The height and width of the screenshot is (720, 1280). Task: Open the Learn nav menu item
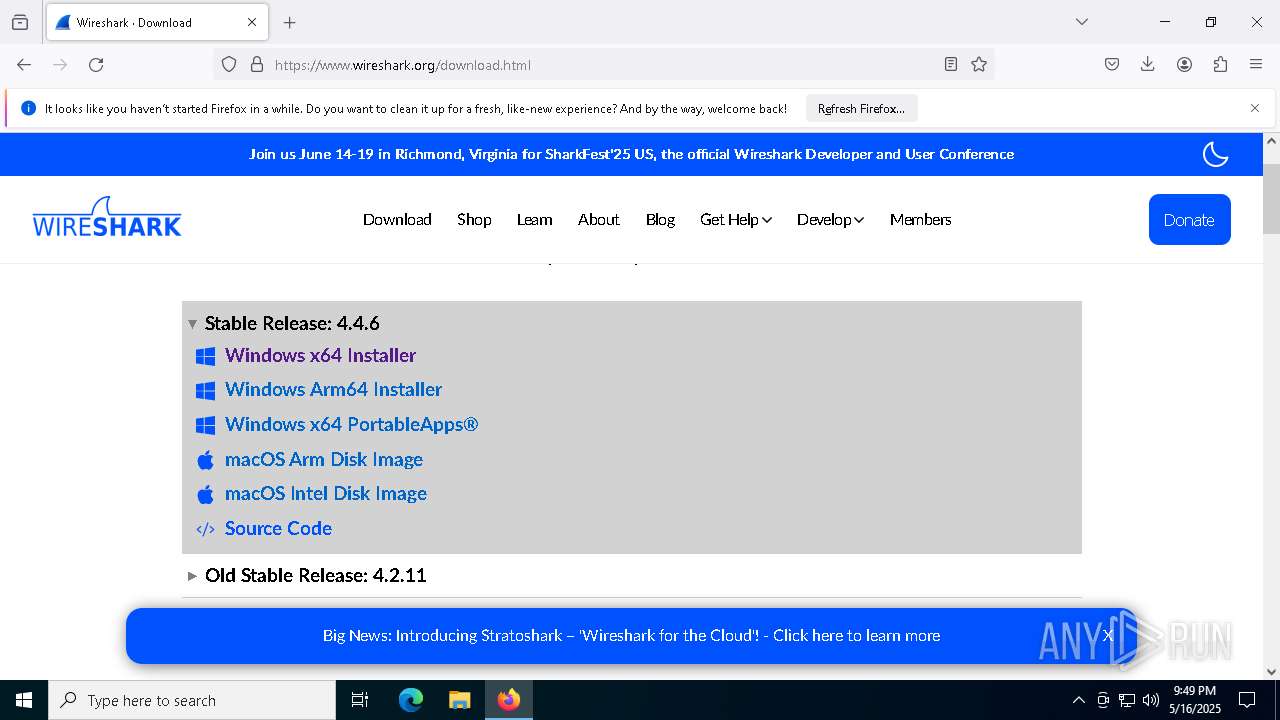point(534,219)
